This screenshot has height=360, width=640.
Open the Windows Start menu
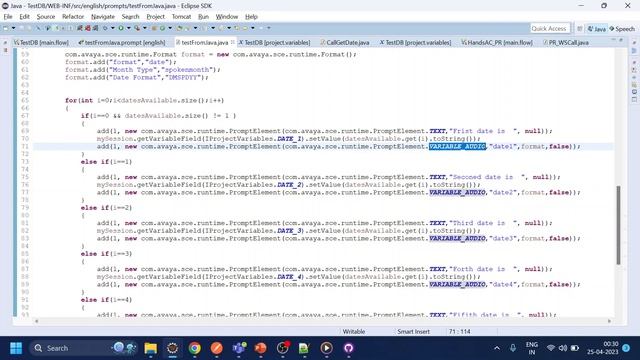click(x=16, y=348)
